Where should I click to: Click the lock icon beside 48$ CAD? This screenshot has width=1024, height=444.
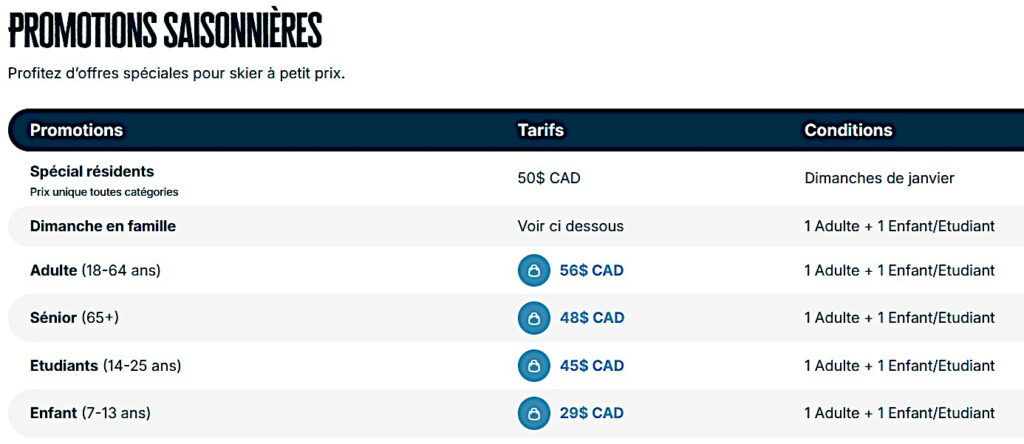coord(534,318)
